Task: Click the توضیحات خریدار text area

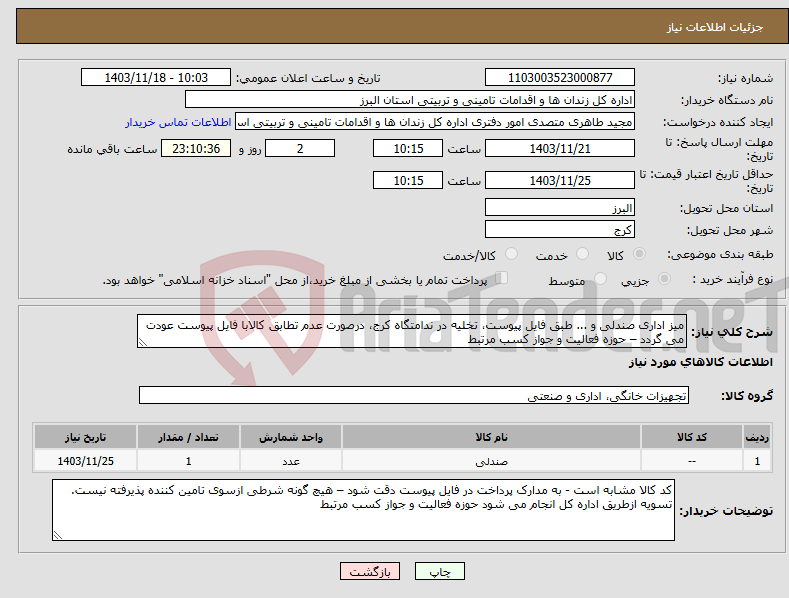Action: (363, 510)
